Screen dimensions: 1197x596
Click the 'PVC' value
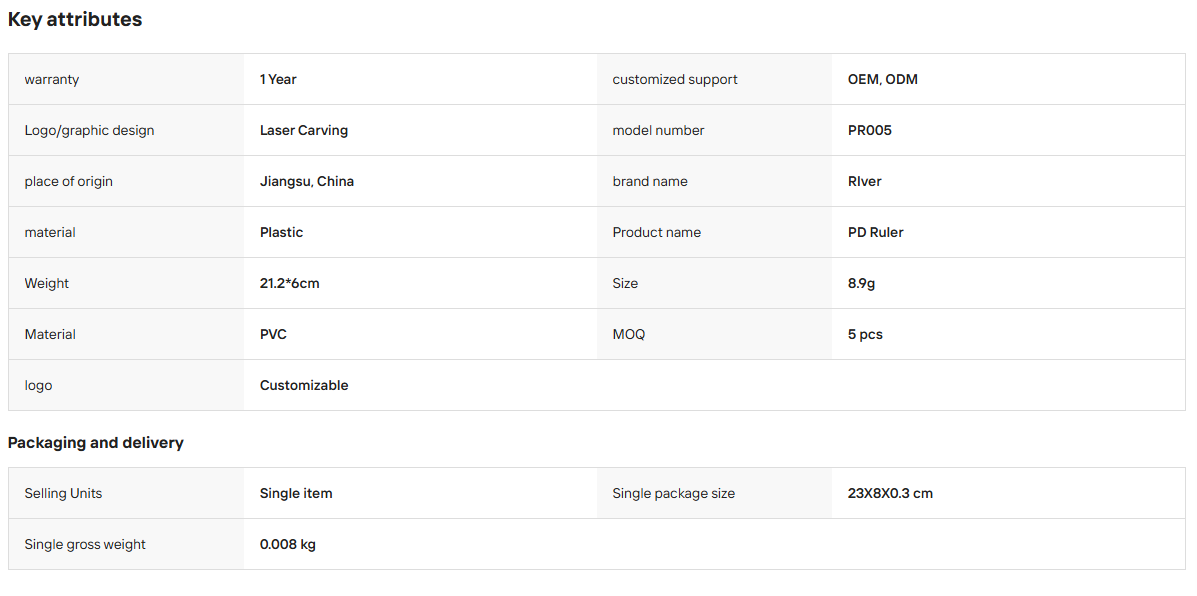273,334
